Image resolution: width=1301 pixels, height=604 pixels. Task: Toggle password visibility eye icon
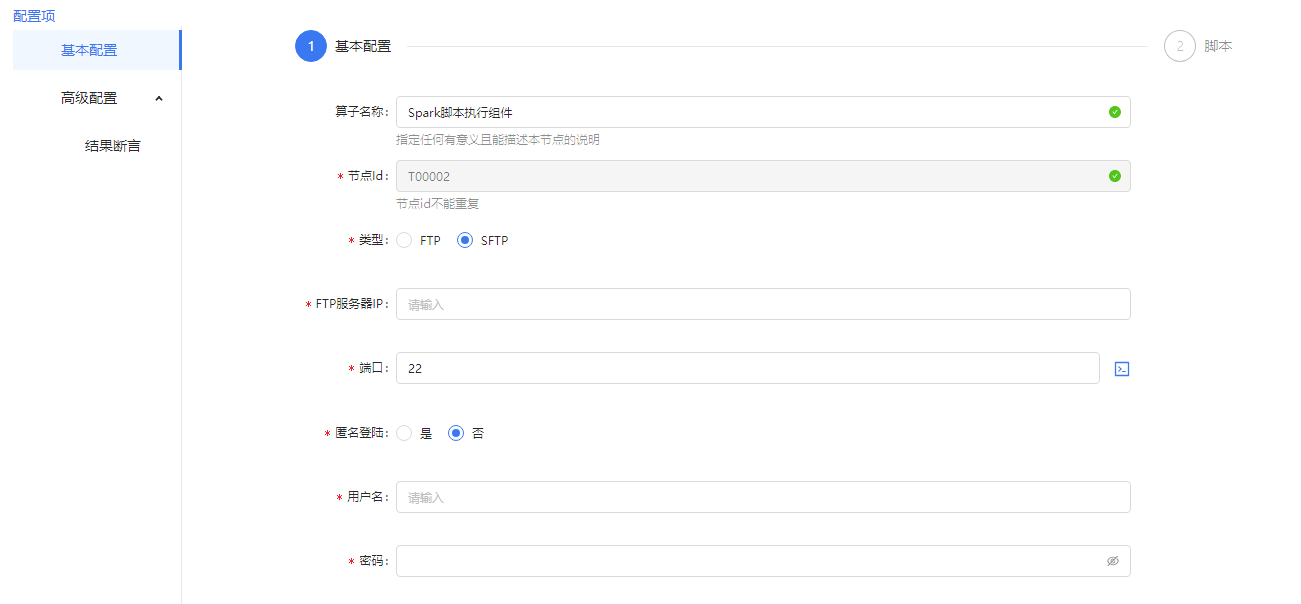(1113, 561)
